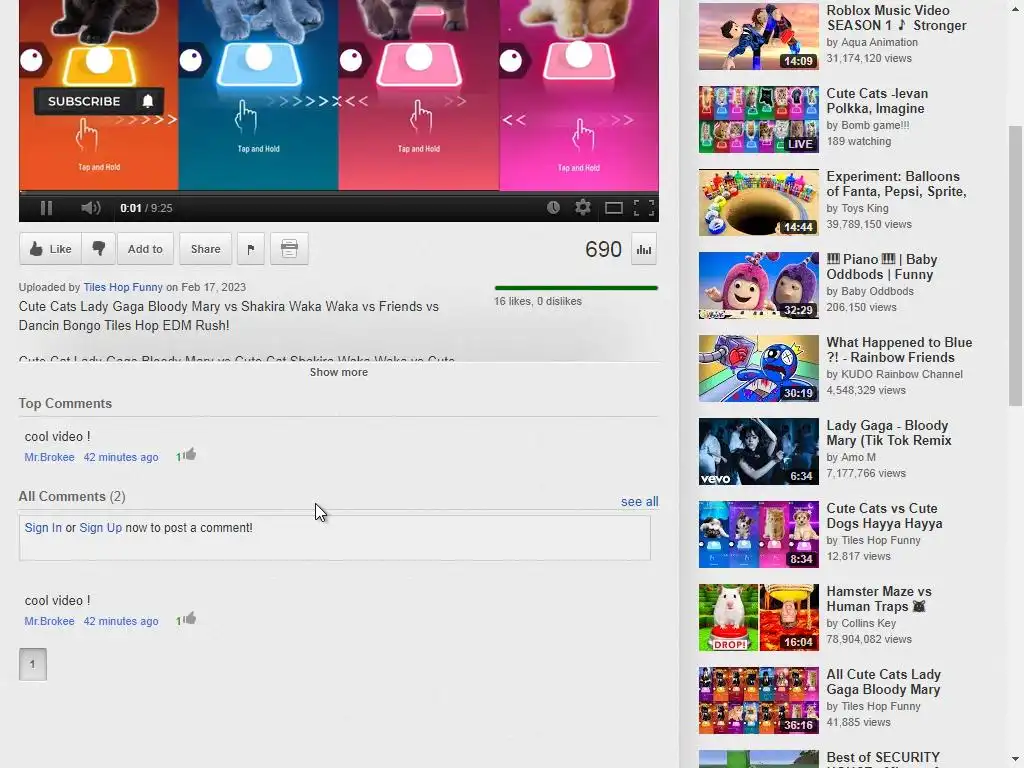Expand the description with Show more
The image size is (1024, 768).
[x=338, y=372]
